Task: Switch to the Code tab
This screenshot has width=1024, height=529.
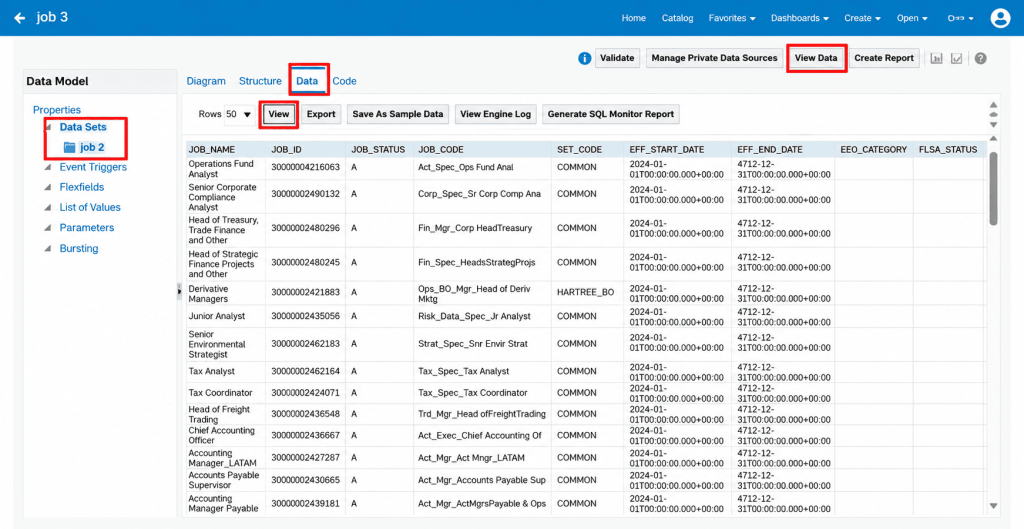Action: tap(344, 81)
